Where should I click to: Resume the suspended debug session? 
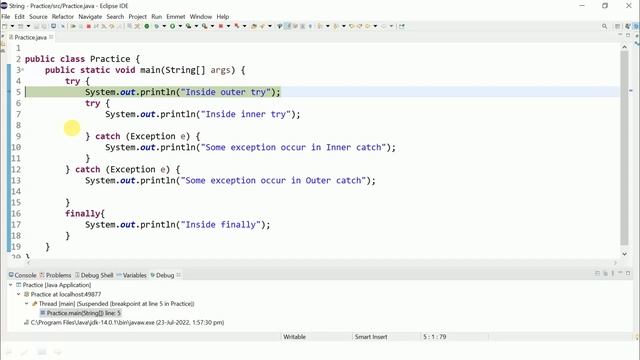click(x=73, y=26)
